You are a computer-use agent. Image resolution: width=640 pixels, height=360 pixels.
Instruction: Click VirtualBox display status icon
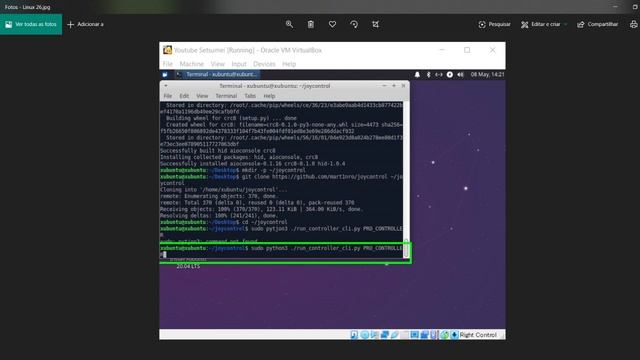click(414, 335)
